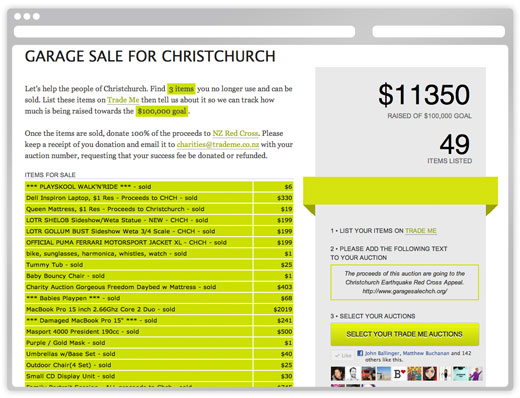The height and width of the screenshot is (398, 520).
Task: Click the highlighted '3 items' text
Action: (x=181, y=89)
